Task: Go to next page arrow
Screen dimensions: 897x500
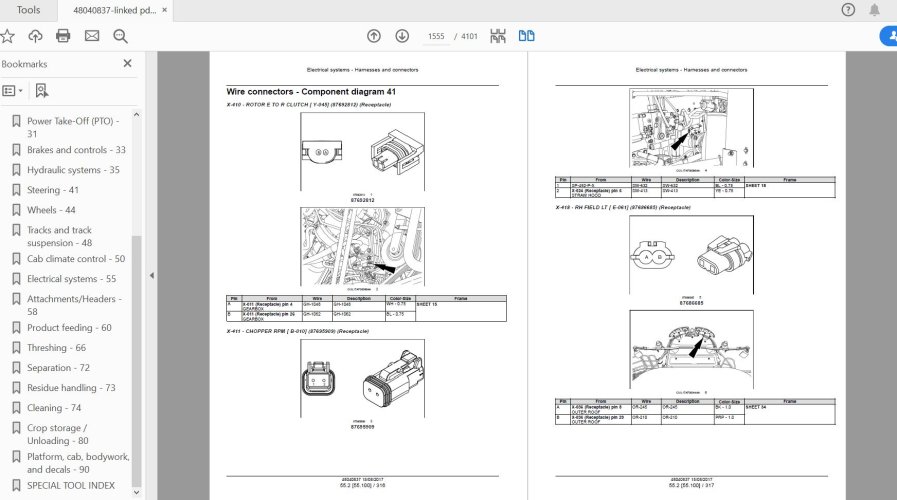Action: pos(402,36)
